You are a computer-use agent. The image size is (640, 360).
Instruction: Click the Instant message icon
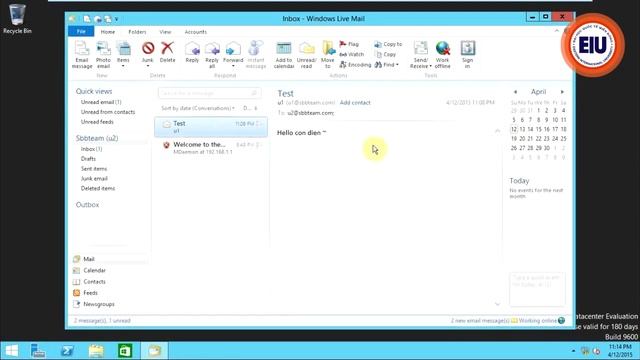pyautogui.click(x=256, y=55)
